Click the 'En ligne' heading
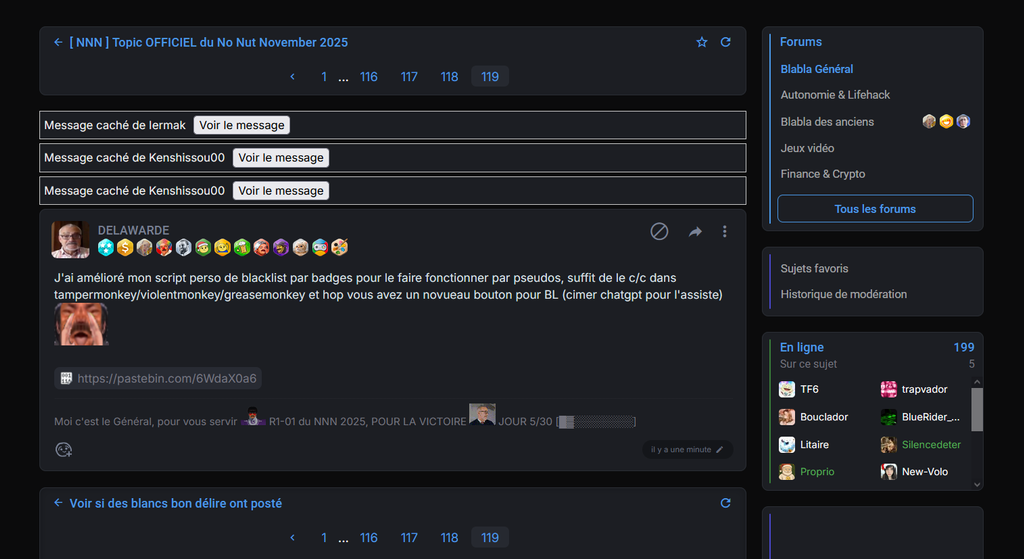 (x=802, y=347)
